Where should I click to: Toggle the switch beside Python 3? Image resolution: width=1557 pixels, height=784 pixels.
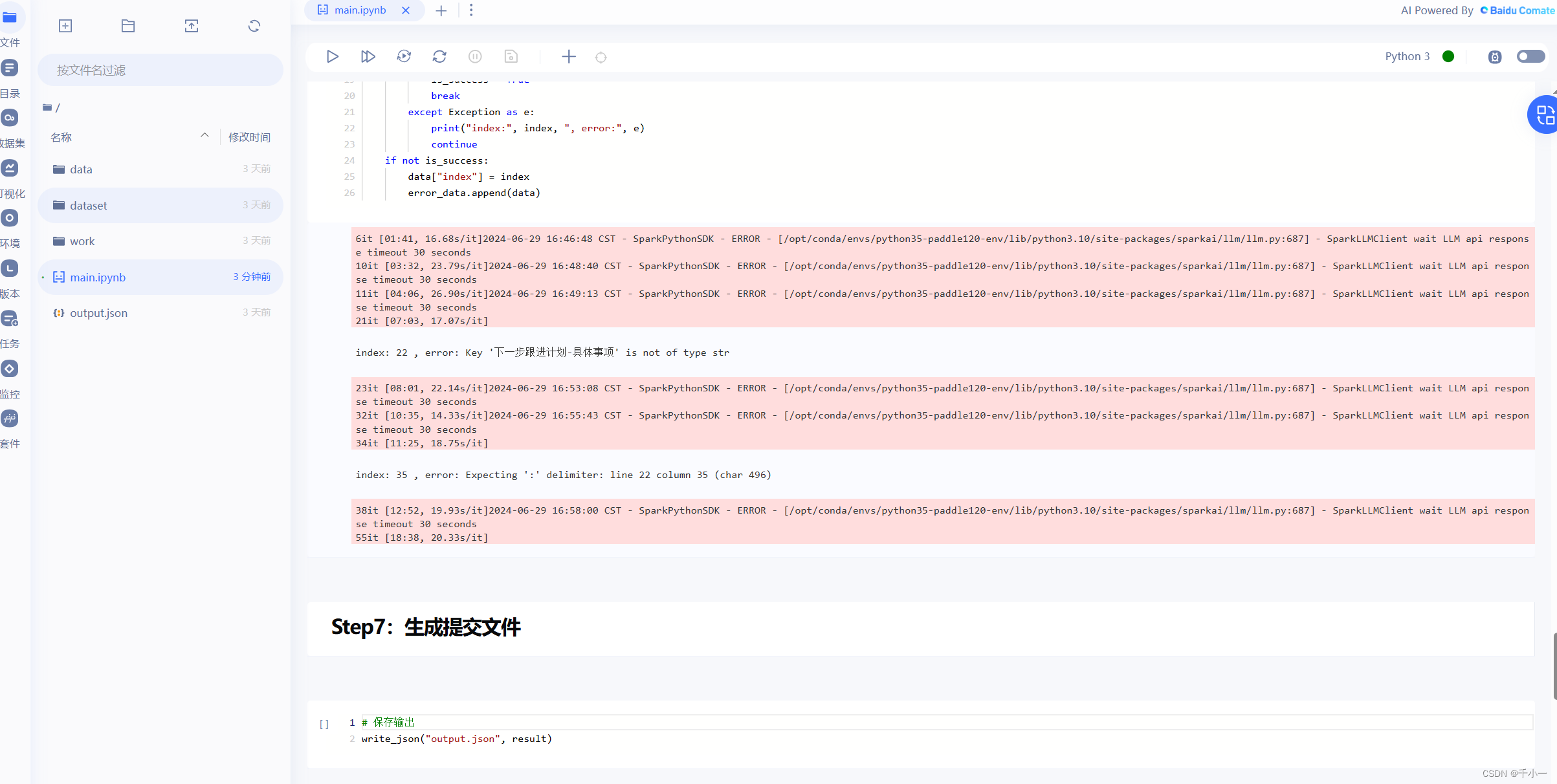[1530, 56]
